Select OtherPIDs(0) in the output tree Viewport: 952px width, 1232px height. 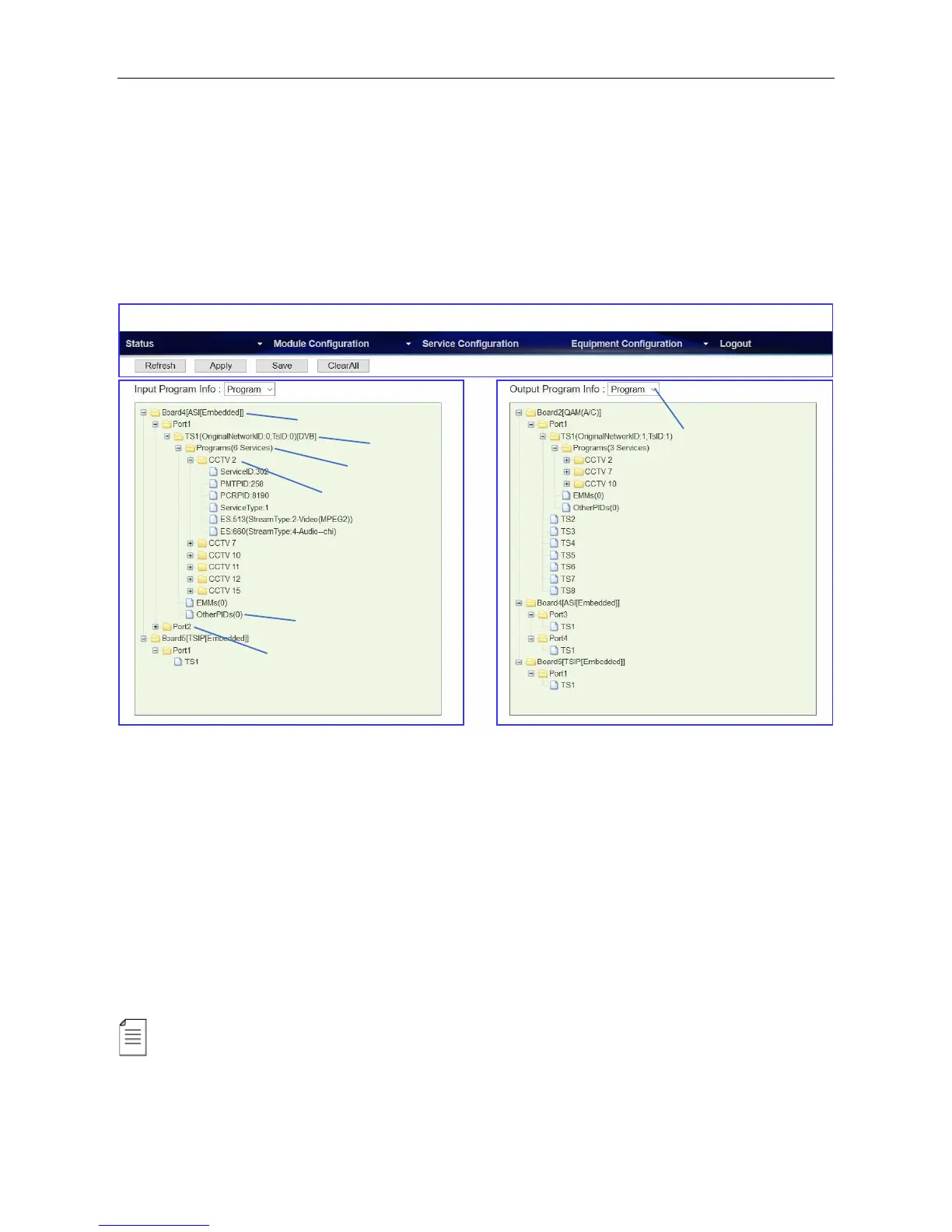[x=596, y=508]
